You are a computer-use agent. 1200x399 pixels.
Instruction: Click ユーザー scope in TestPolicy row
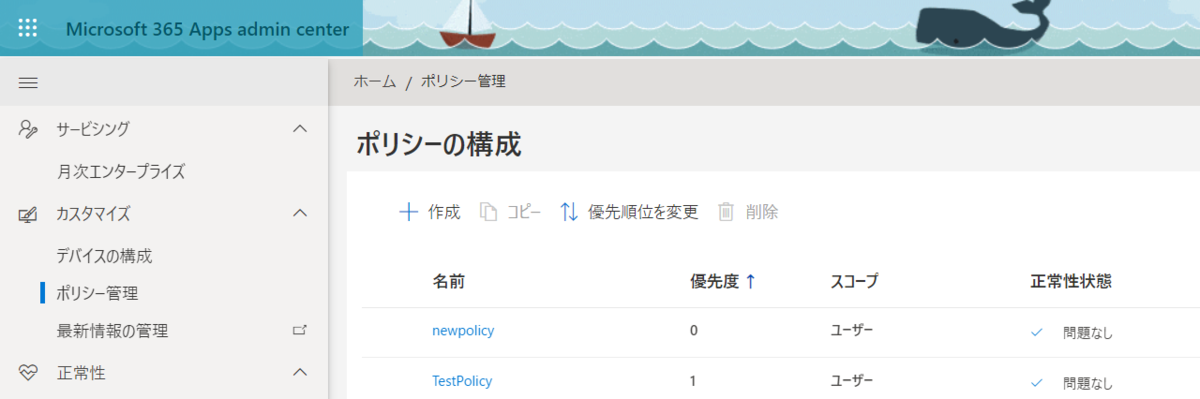coord(852,381)
